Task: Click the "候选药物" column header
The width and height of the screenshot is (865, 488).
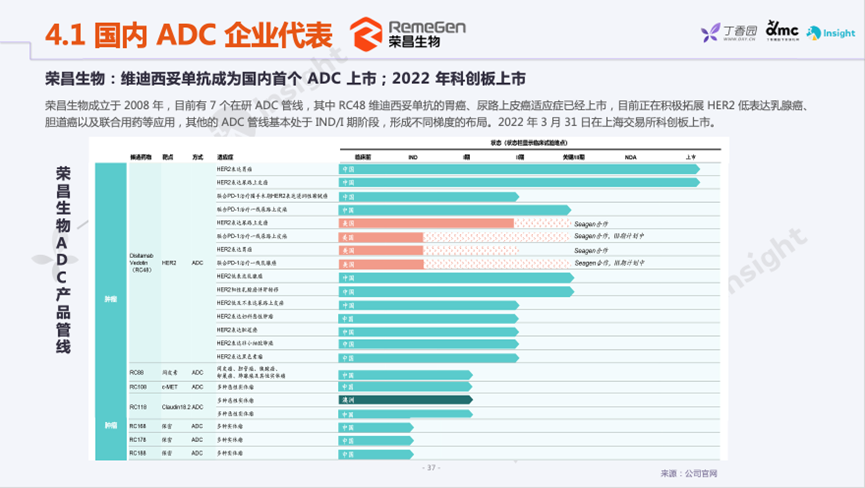Action: (x=141, y=157)
